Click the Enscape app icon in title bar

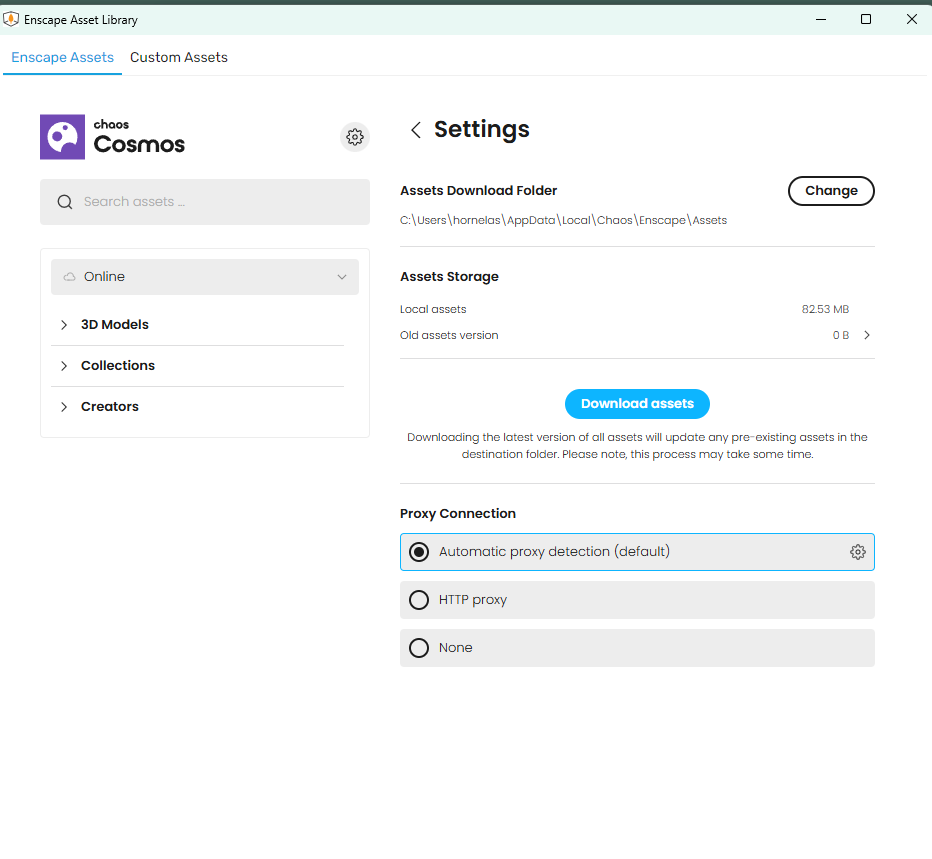point(11,20)
